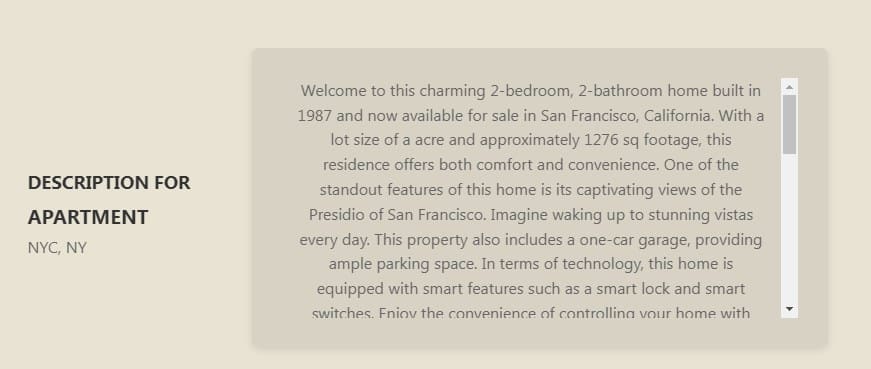
Task: Click the scrollbar down arrow in description box
Action: pyautogui.click(x=789, y=309)
